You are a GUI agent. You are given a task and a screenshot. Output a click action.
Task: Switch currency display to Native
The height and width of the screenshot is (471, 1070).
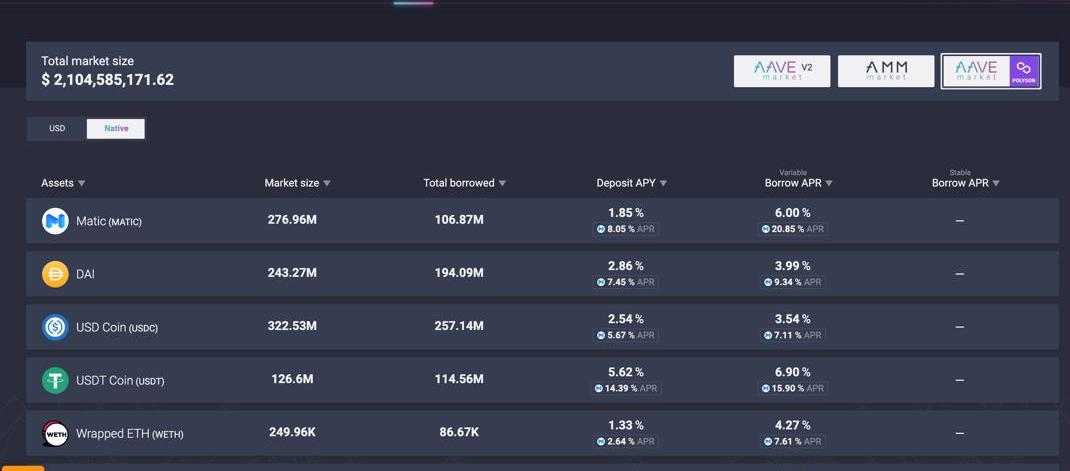click(x=116, y=128)
